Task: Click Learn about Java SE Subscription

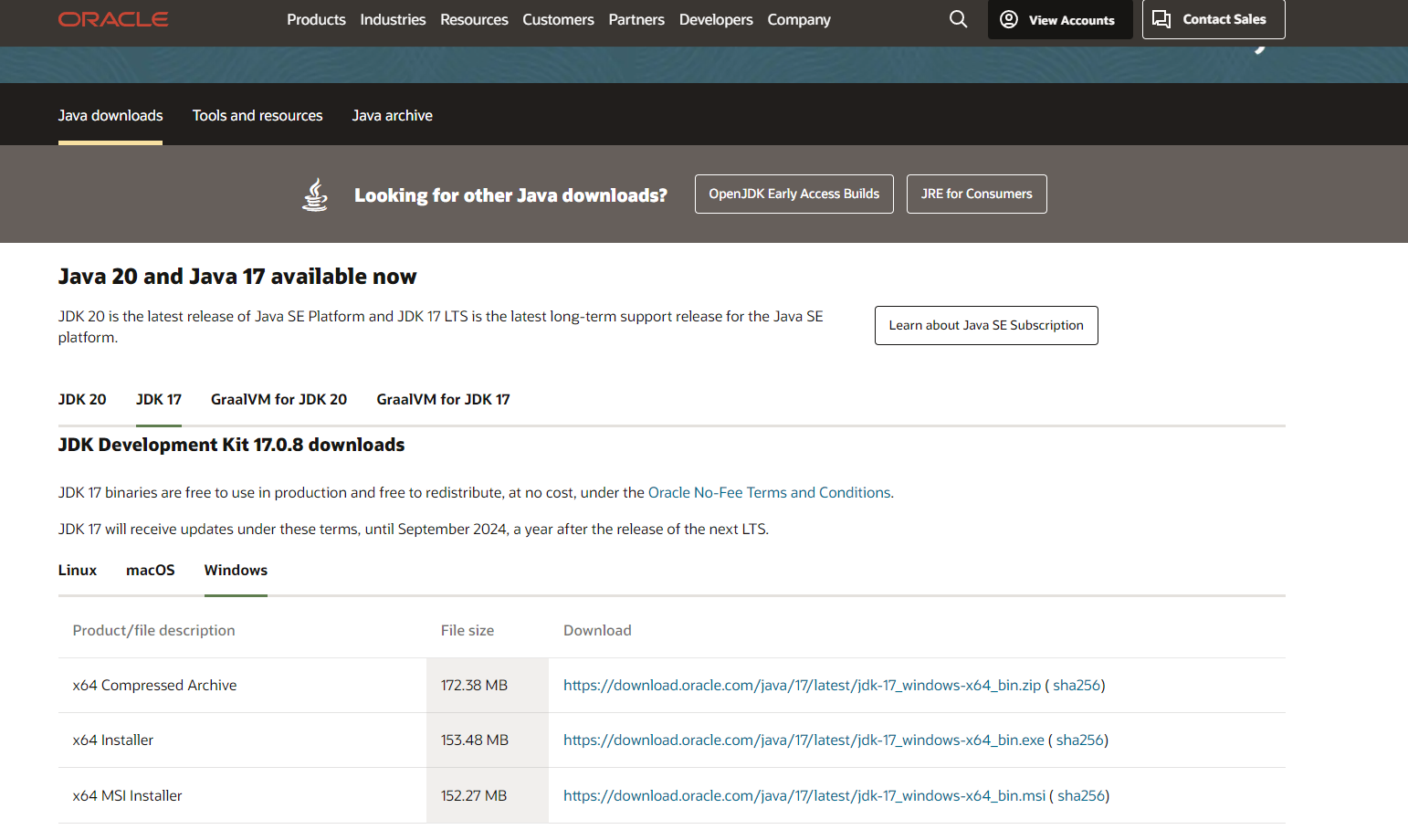Action: [986, 325]
